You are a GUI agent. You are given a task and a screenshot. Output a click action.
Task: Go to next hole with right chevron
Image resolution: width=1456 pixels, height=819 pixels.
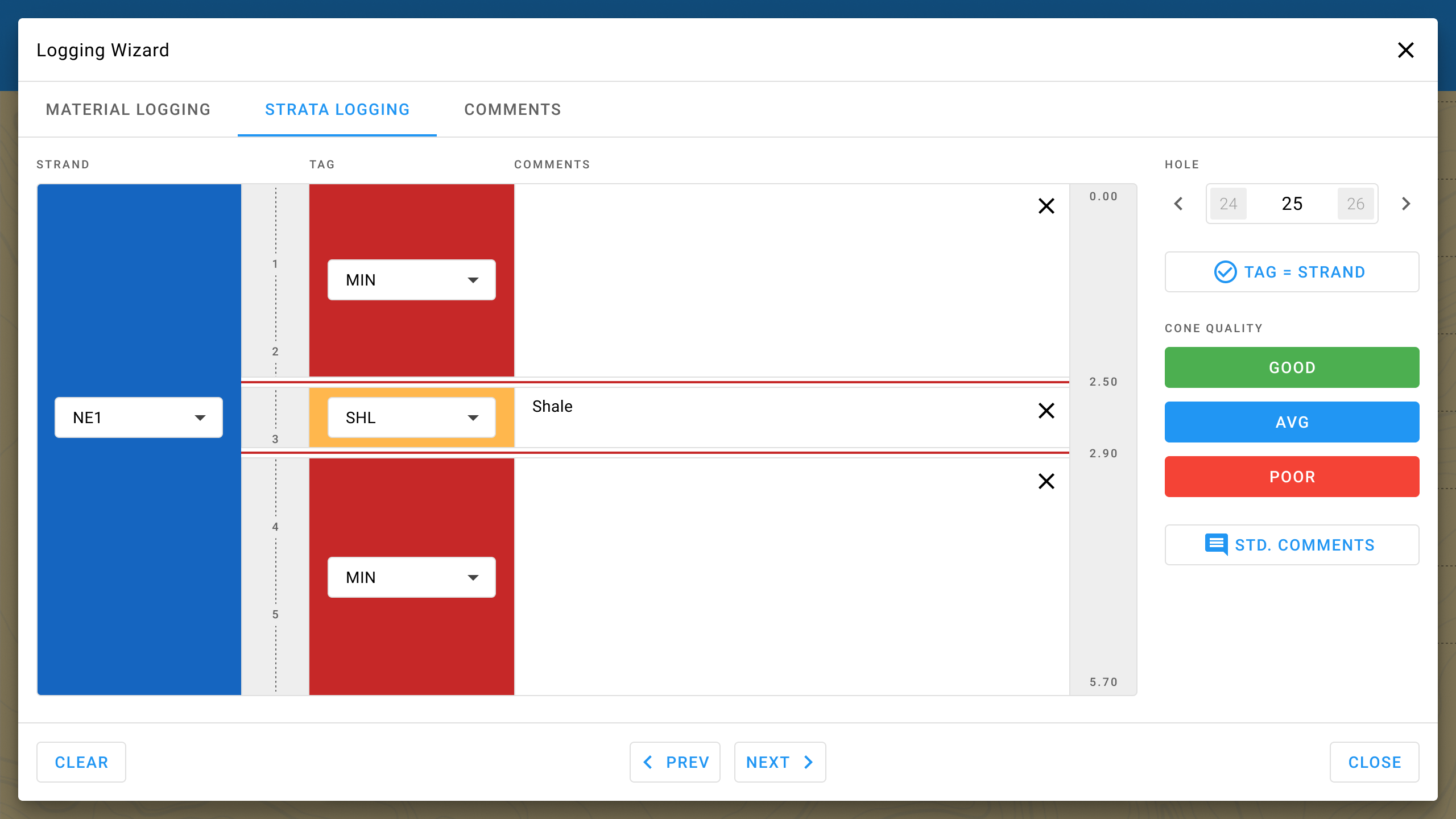1406,204
